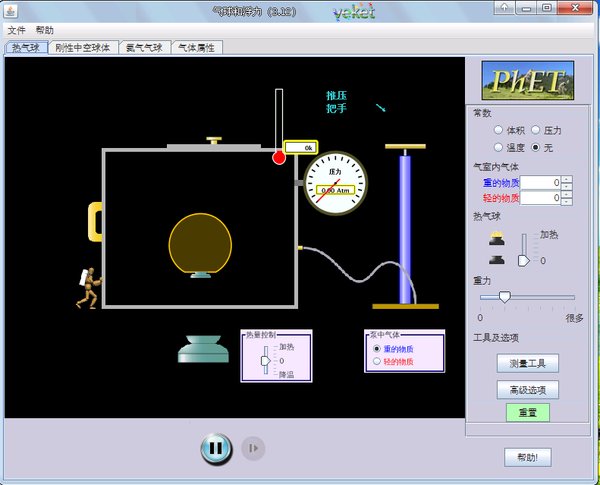The width and height of the screenshot is (600, 485).
Task: Open the 文件 menu
Action: coord(16,31)
